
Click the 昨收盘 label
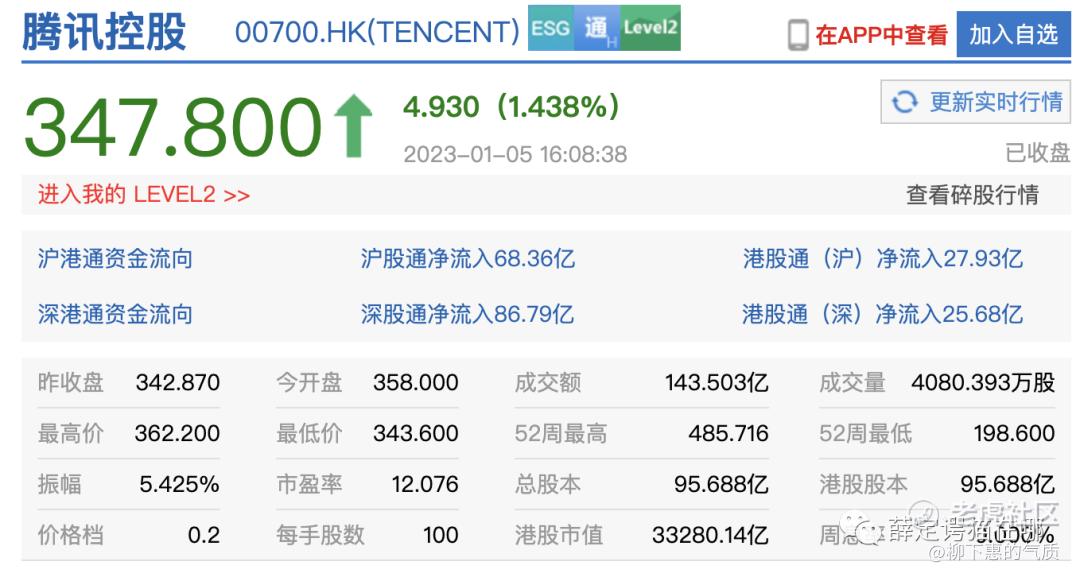coord(70,382)
